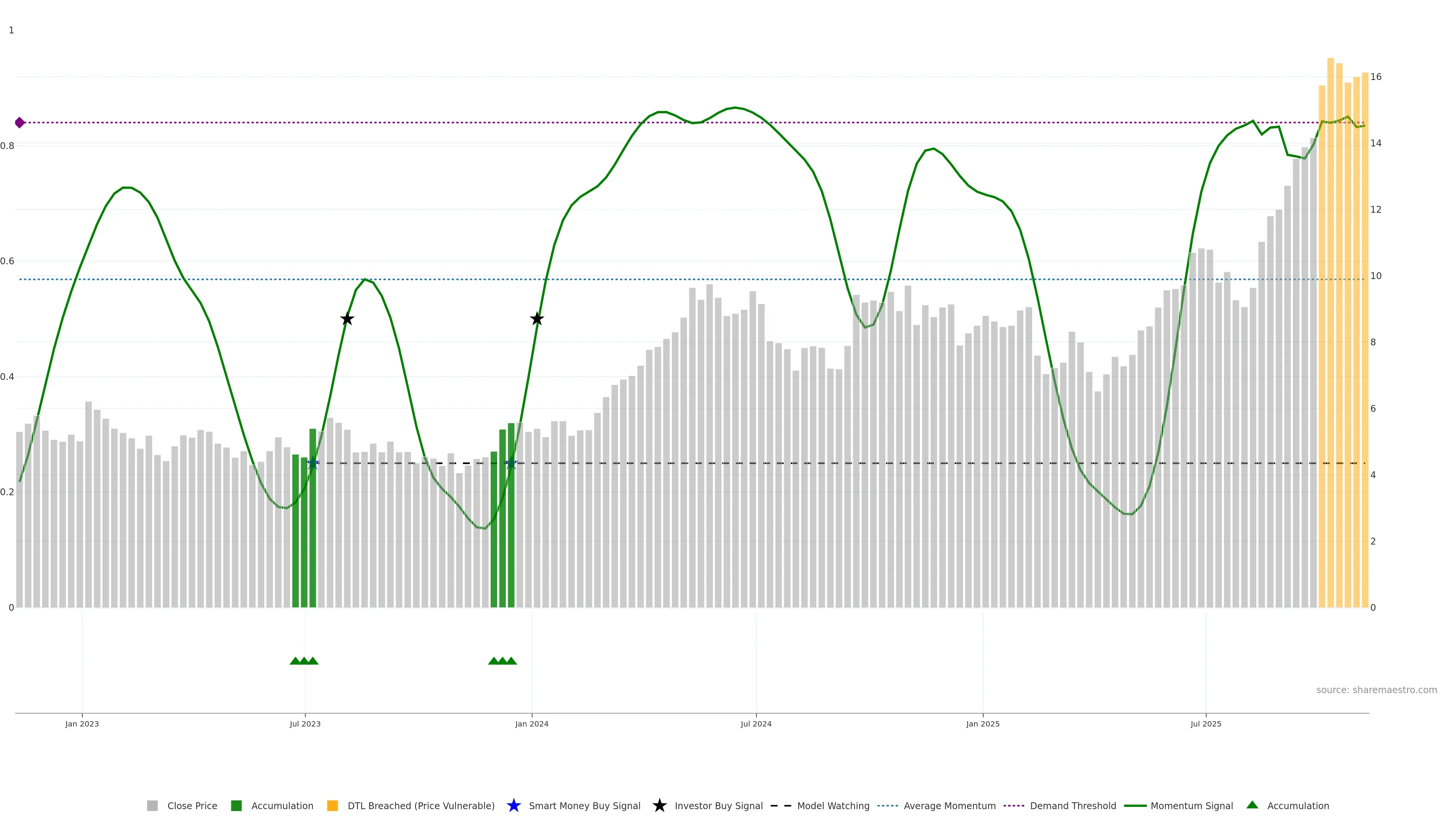Image resolution: width=1456 pixels, height=819 pixels.
Task: Click the black star near Jan 2024
Action: tap(537, 319)
